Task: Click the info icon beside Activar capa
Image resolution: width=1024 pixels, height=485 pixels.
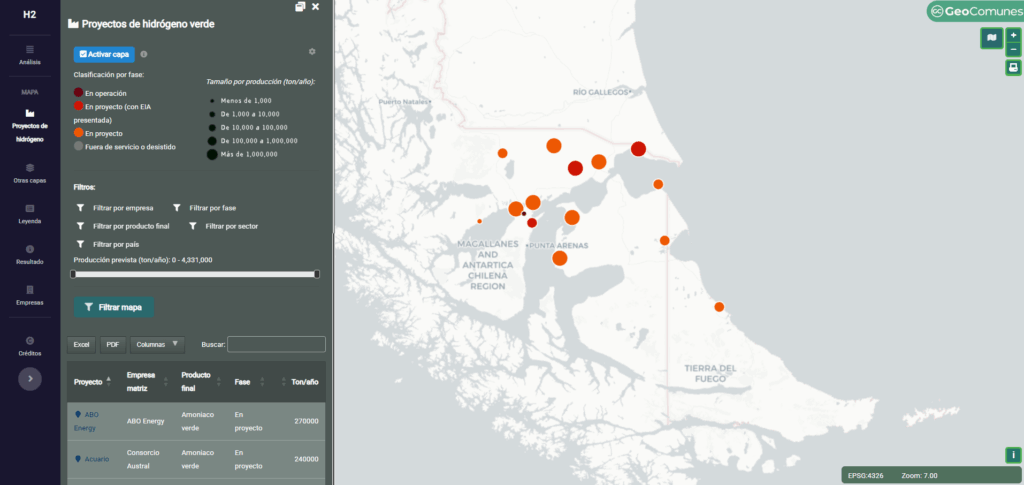Action: (x=144, y=55)
